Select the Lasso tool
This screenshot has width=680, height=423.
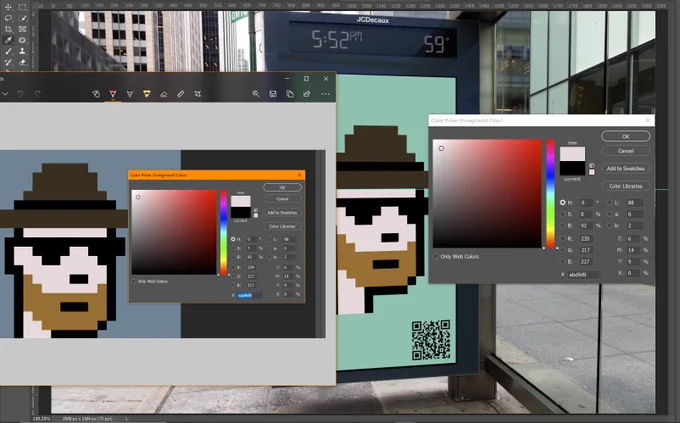8,18
